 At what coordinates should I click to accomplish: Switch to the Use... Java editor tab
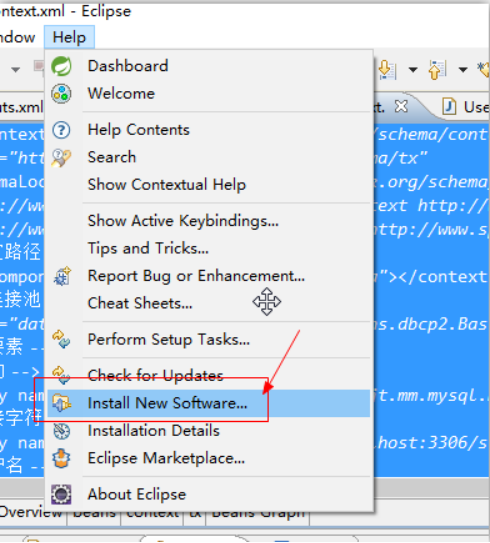(465, 107)
